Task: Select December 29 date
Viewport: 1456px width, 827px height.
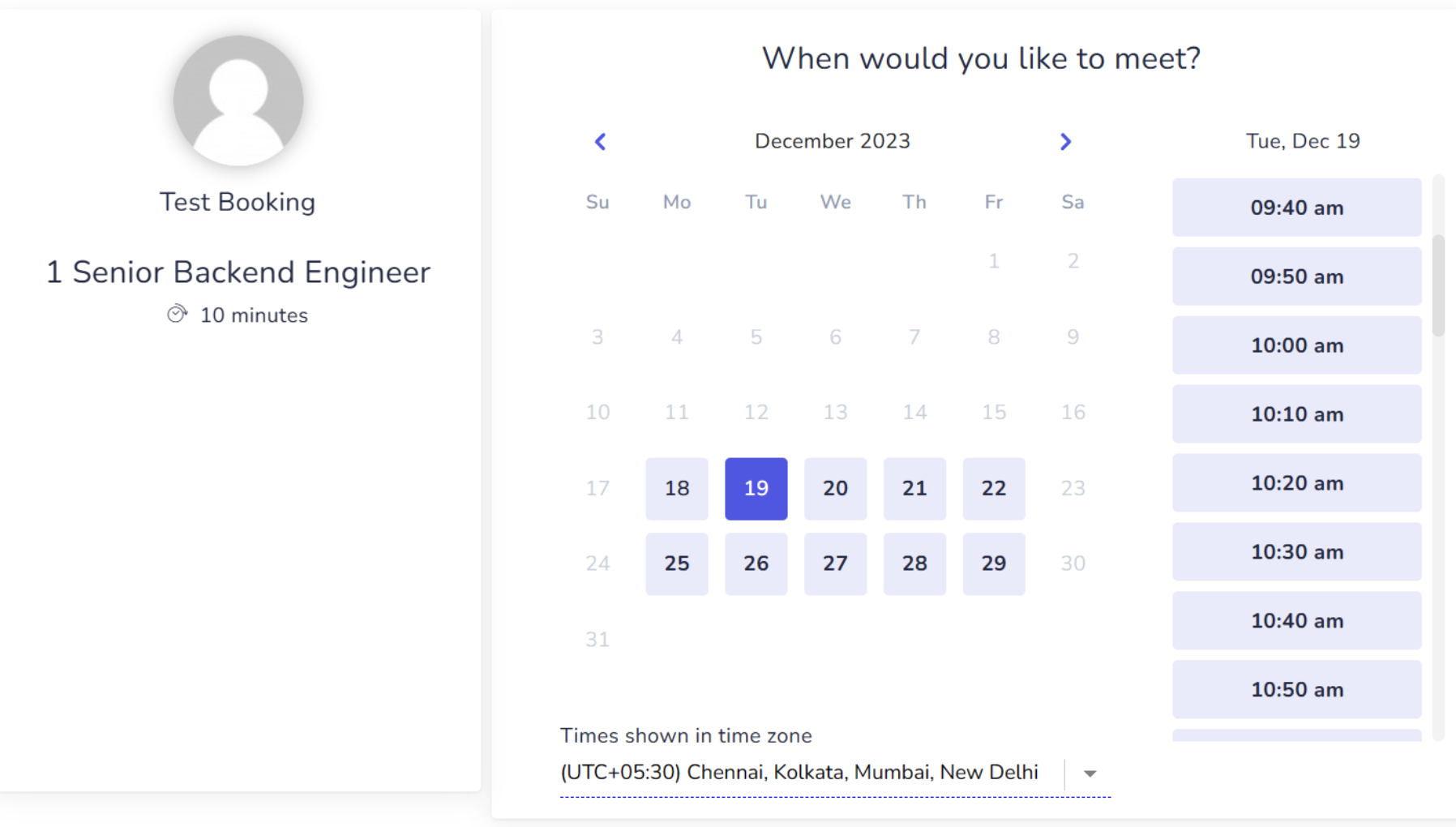Action: pyautogui.click(x=994, y=563)
